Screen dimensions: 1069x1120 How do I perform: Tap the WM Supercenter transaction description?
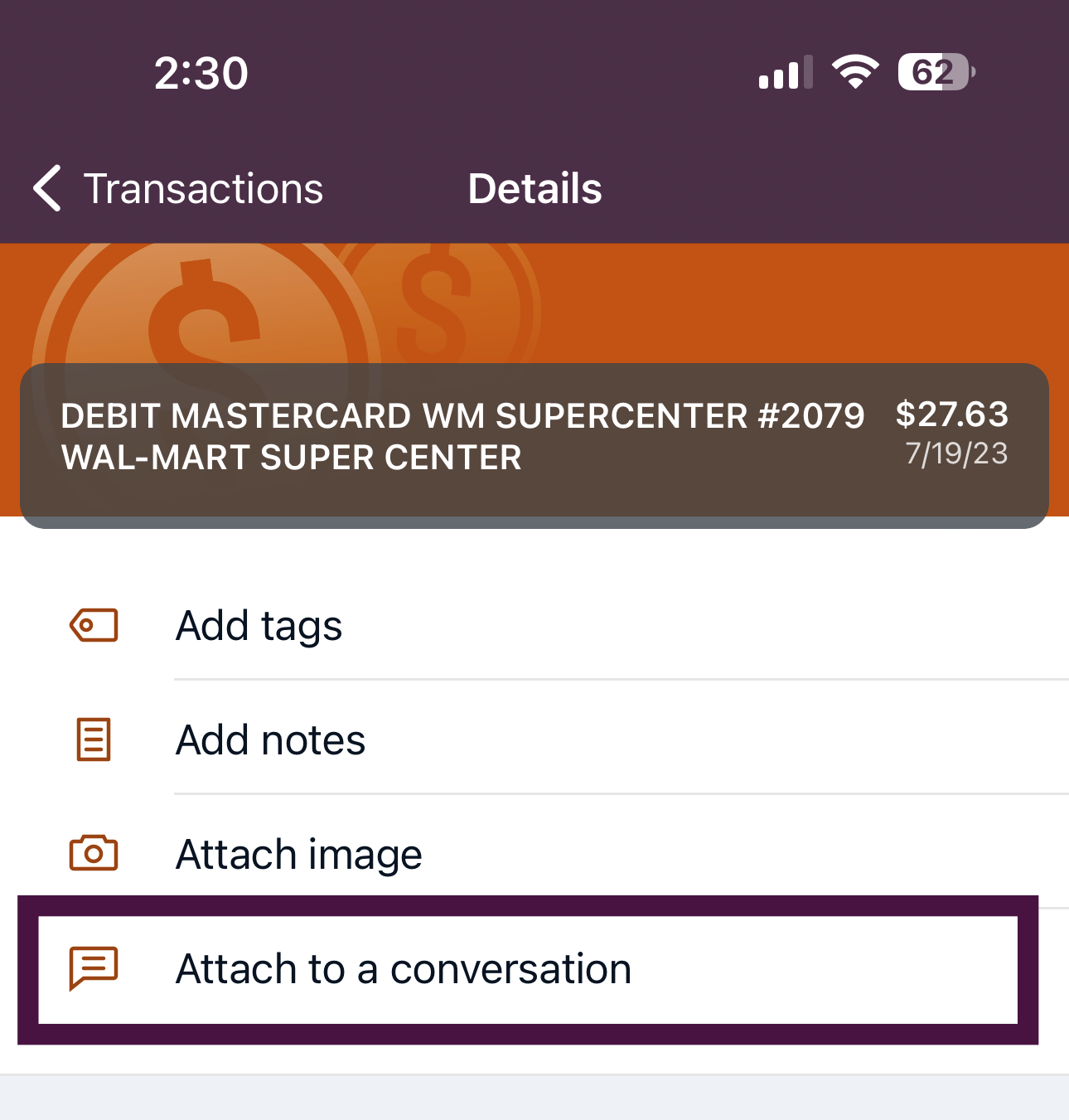pos(462,437)
